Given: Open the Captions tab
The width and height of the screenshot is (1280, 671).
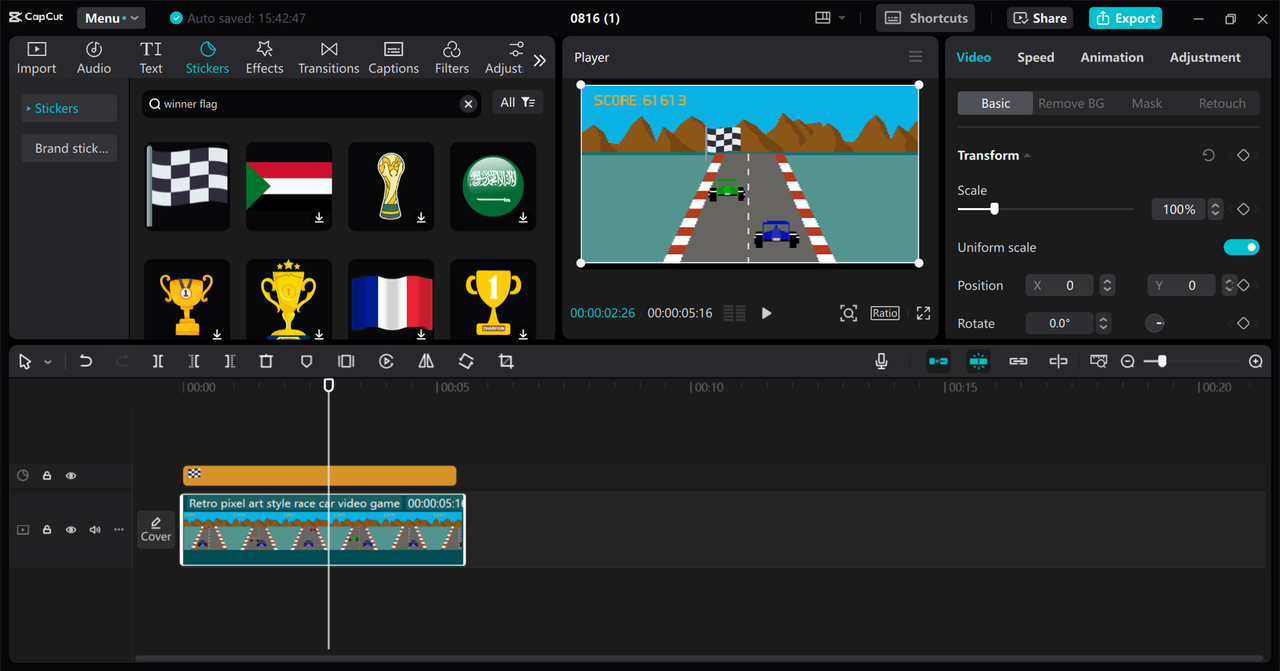Looking at the screenshot, I should (393, 58).
